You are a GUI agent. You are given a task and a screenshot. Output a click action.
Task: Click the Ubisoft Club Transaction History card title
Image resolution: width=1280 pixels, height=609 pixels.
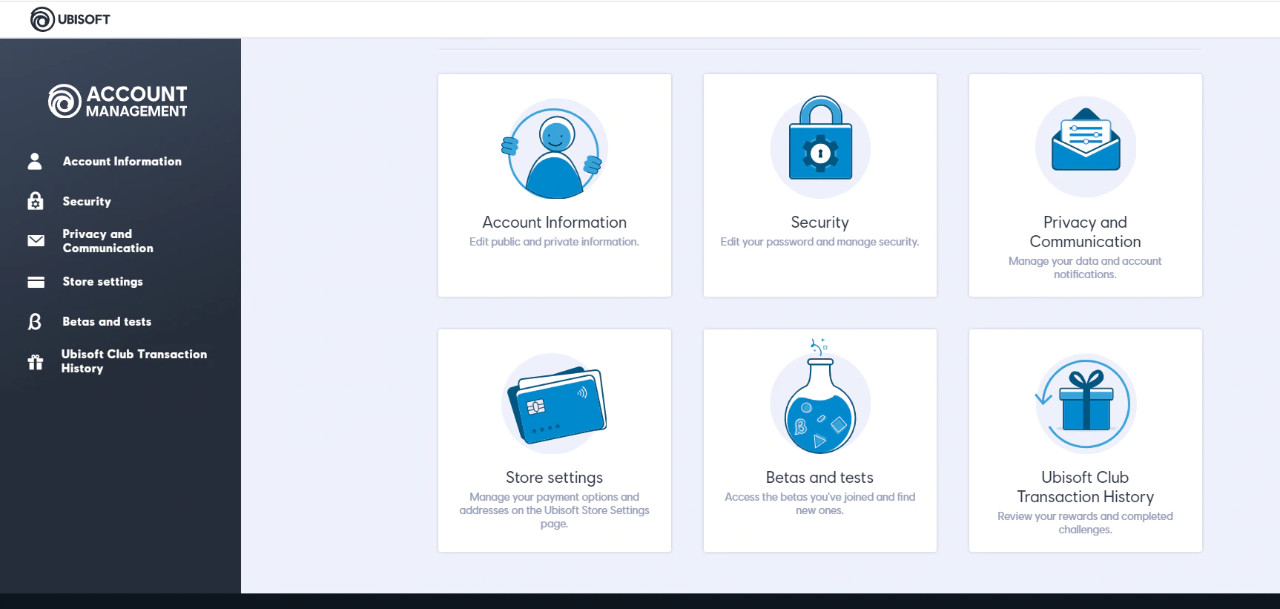pyautogui.click(x=1085, y=487)
